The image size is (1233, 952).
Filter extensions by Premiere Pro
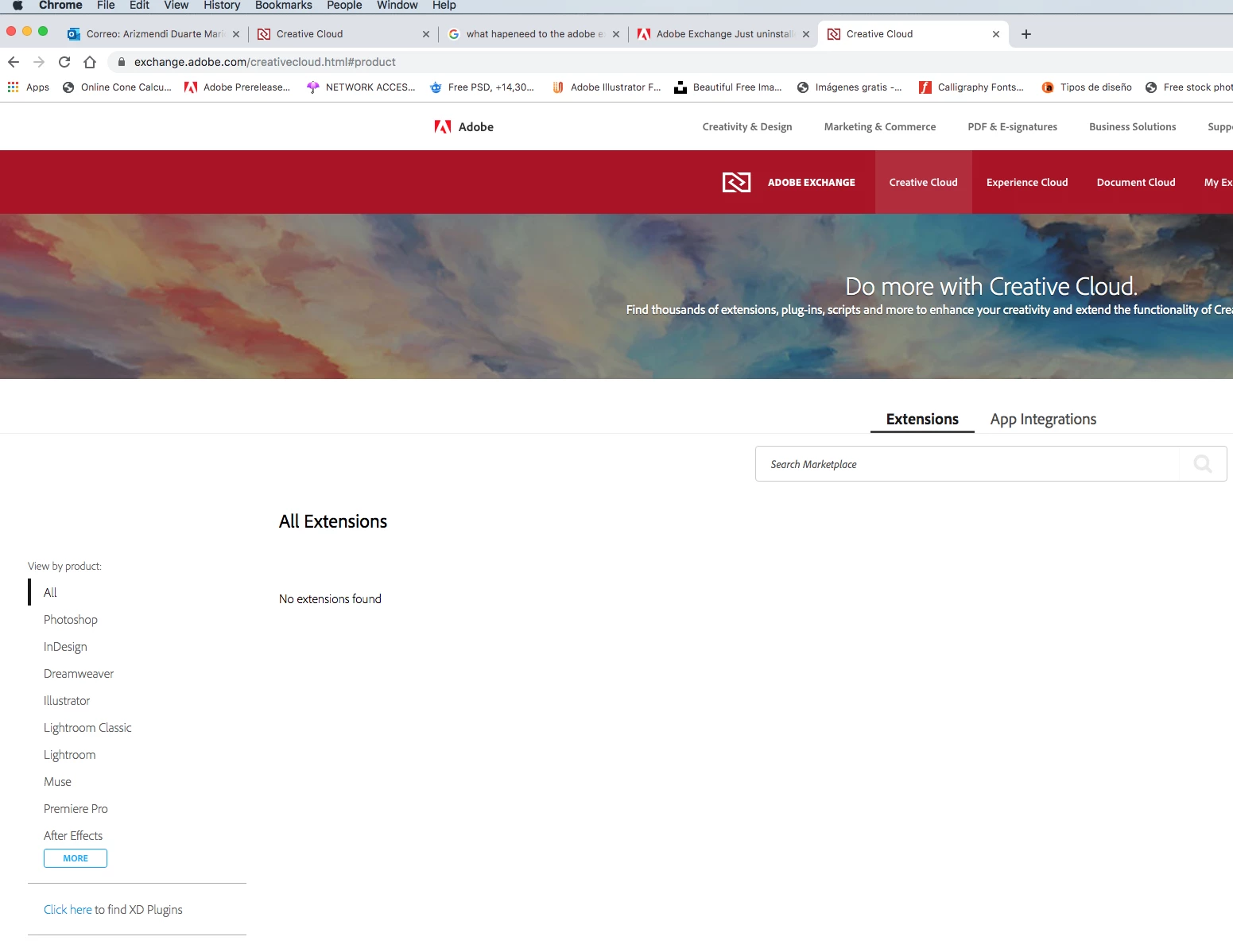click(76, 809)
